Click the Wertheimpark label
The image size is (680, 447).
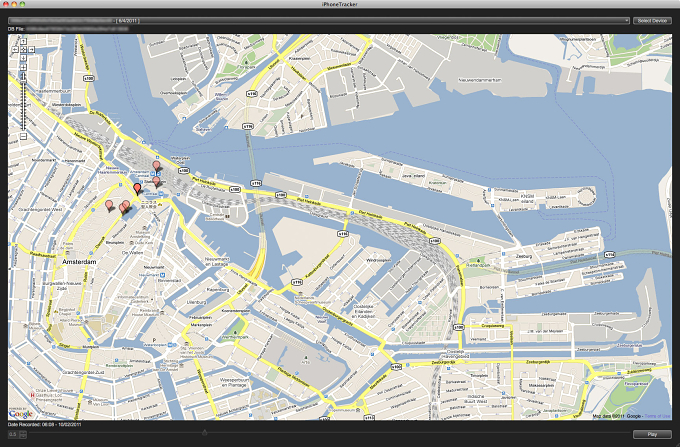pos(235,336)
